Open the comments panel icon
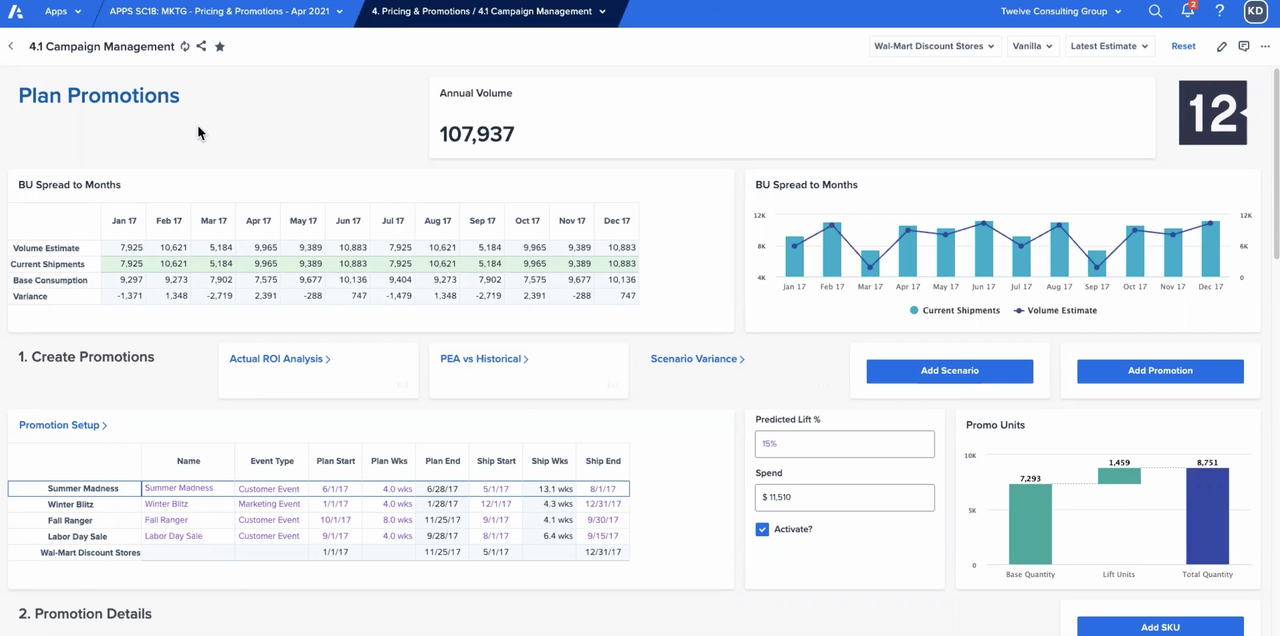This screenshot has width=1280, height=636. [1244, 46]
